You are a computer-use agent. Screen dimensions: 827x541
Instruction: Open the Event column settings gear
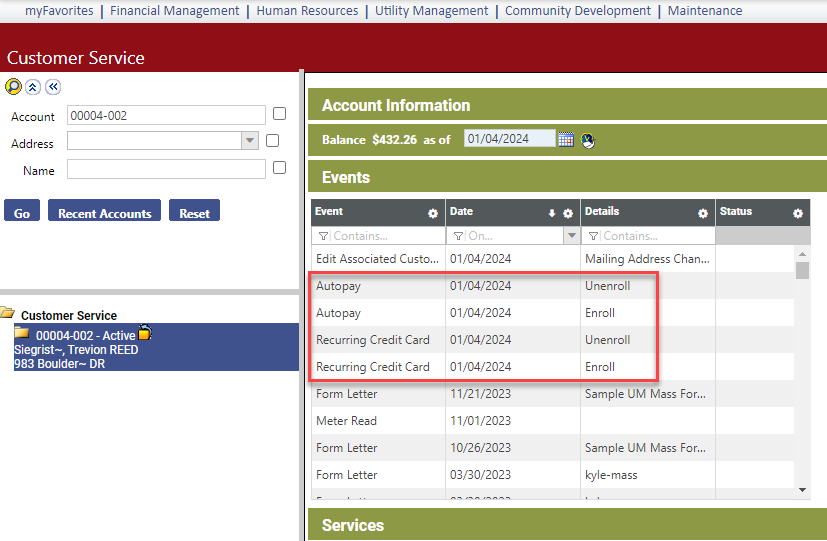click(433, 214)
